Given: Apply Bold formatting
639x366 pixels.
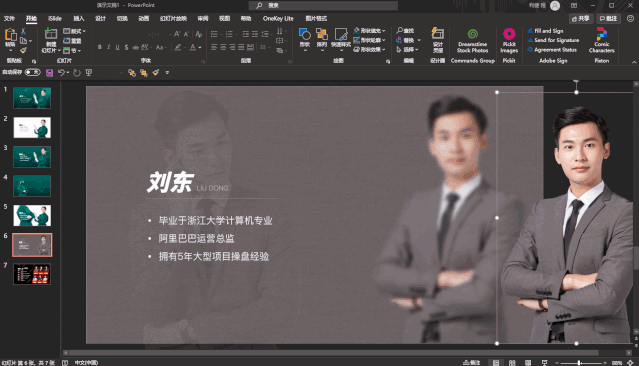Looking at the screenshot, I should point(100,47).
